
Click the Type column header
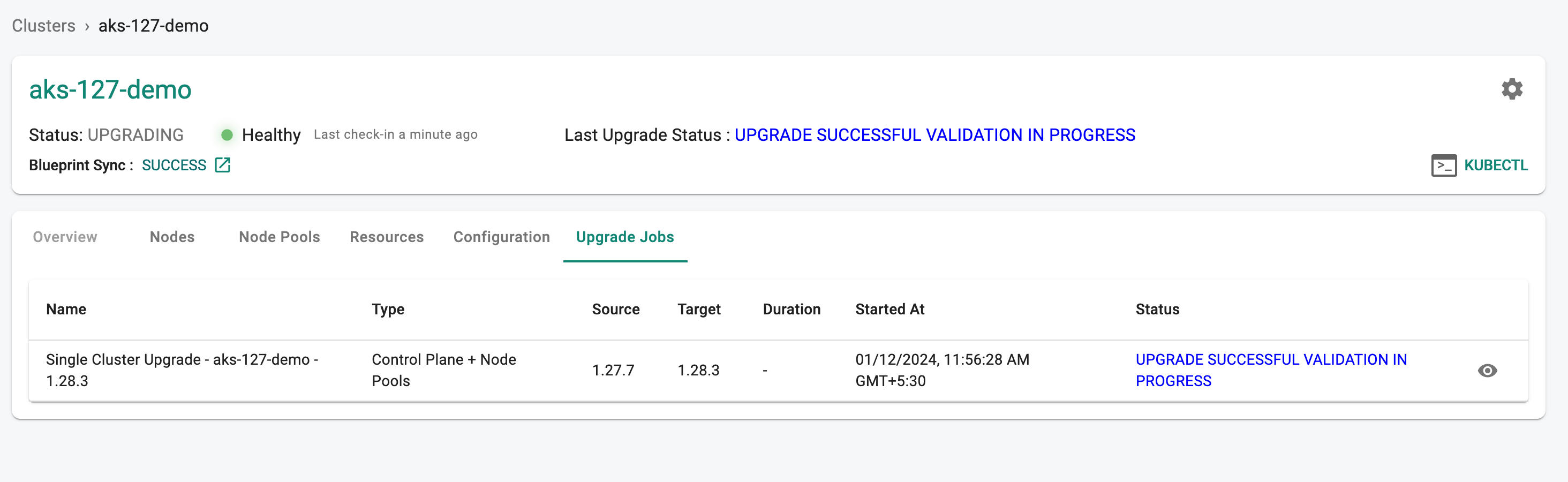(388, 309)
